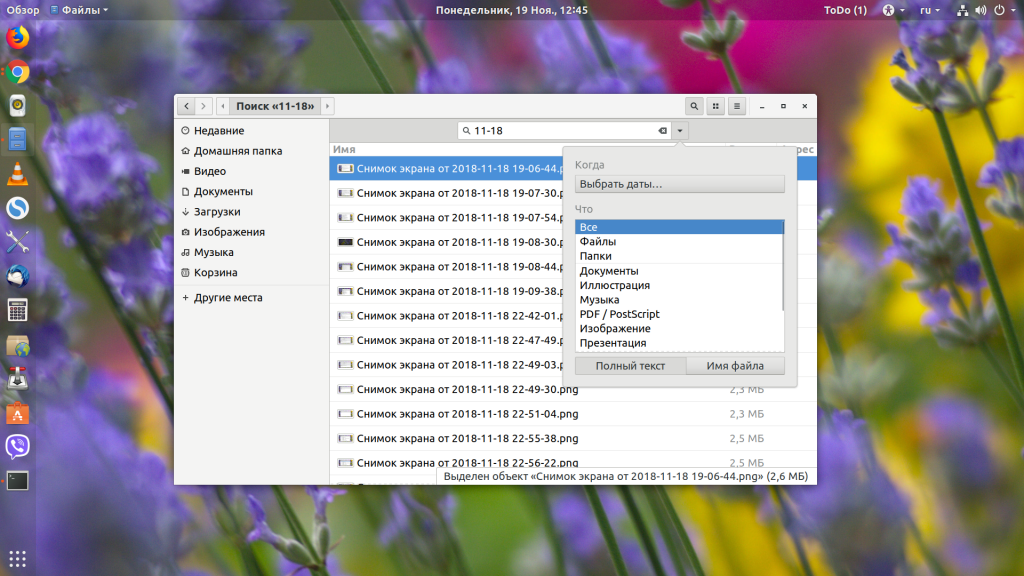Image resolution: width=1024 pixels, height=576 pixels.
Task: Go forward with the right arrow button
Action: (x=204, y=106)
